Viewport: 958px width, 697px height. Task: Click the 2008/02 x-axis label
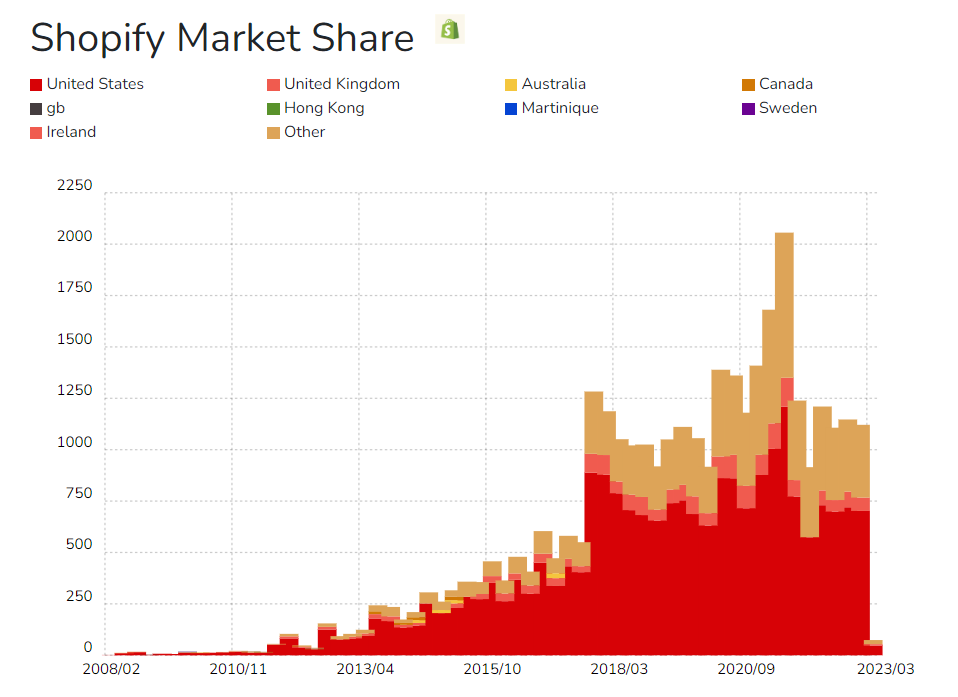click(111, 669)
